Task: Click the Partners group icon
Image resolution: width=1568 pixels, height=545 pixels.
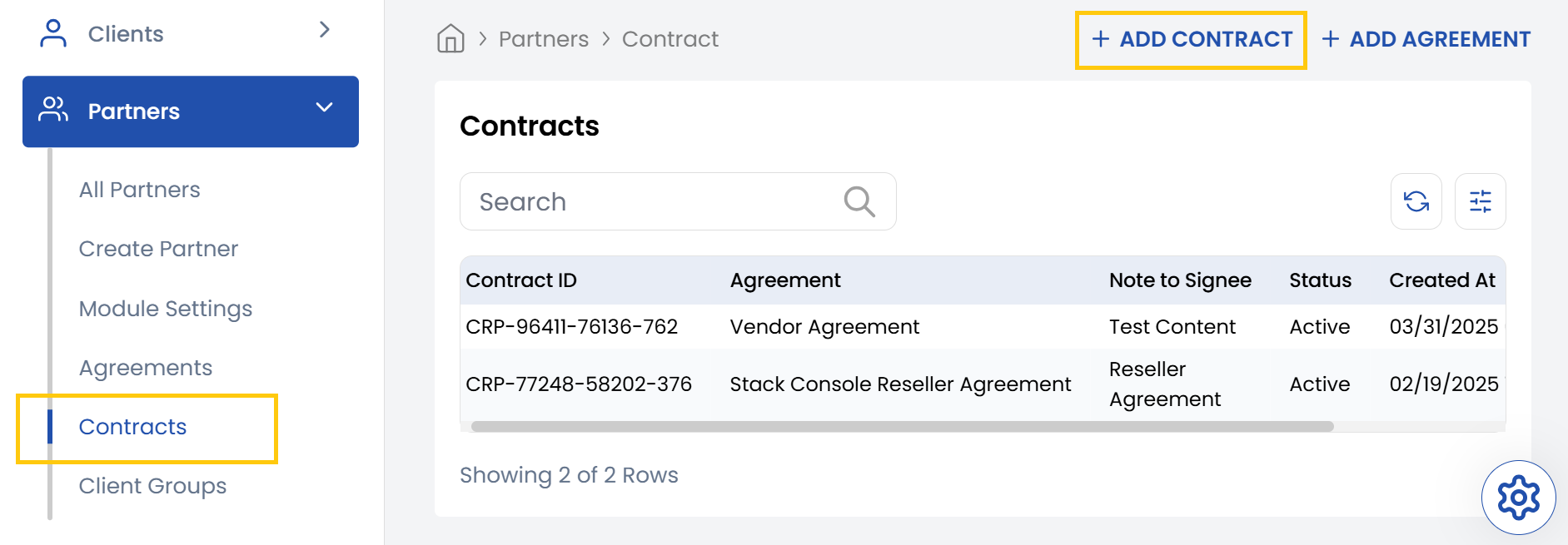Action: (x=53, y=111)
